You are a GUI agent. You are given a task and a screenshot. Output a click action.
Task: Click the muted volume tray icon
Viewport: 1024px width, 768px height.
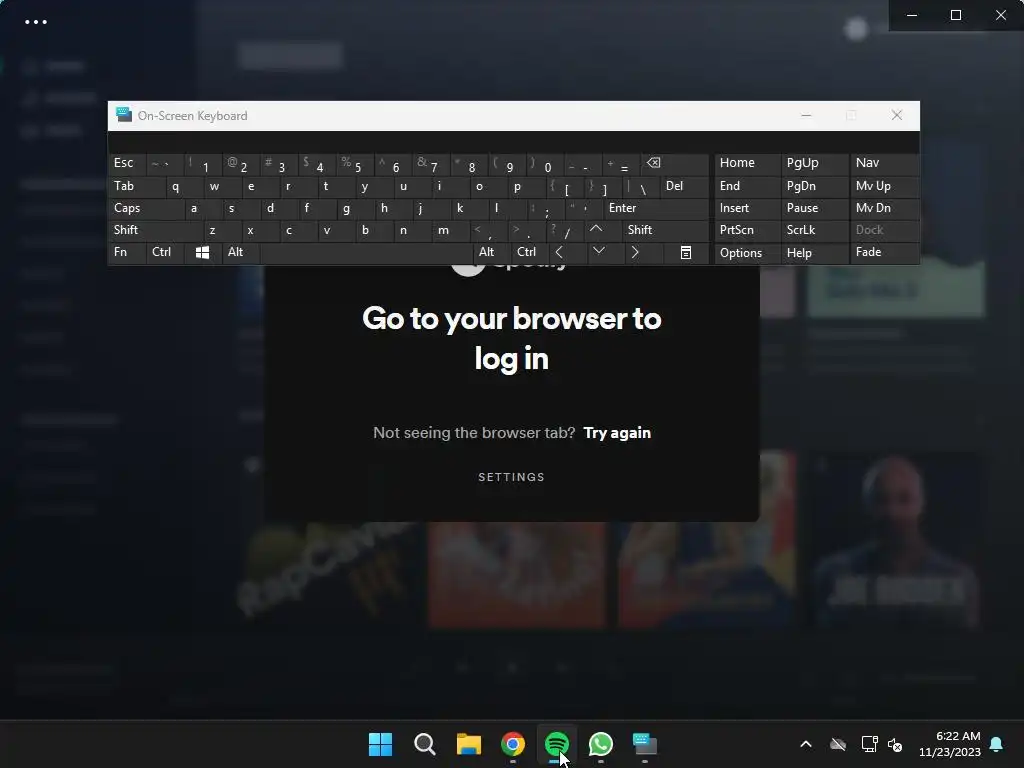point(895,744)
